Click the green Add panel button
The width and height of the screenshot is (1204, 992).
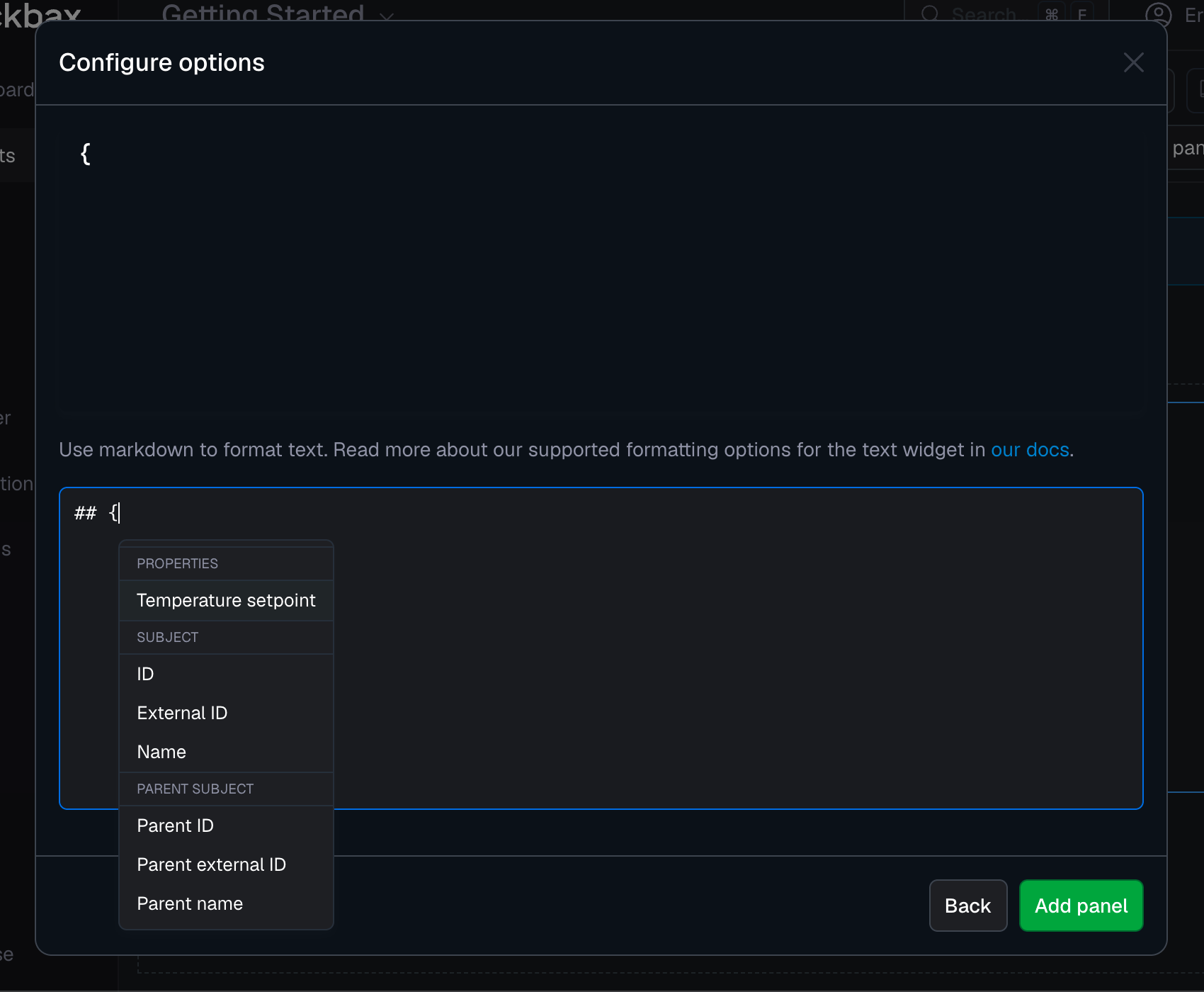point(1081,906)
